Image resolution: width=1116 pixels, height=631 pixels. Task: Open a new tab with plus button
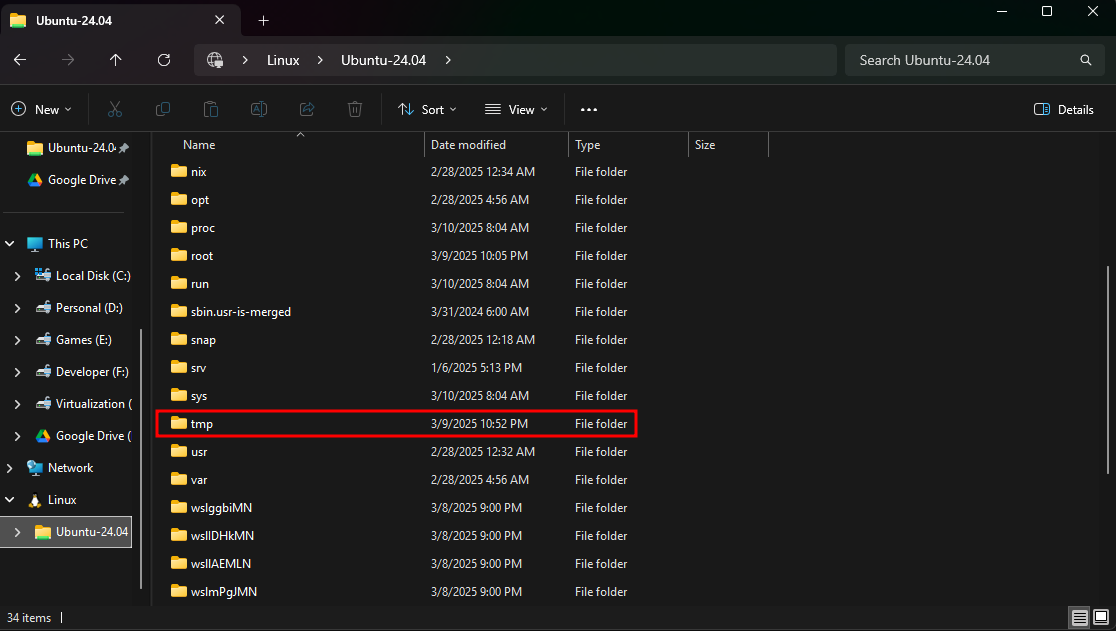[263, 21]
